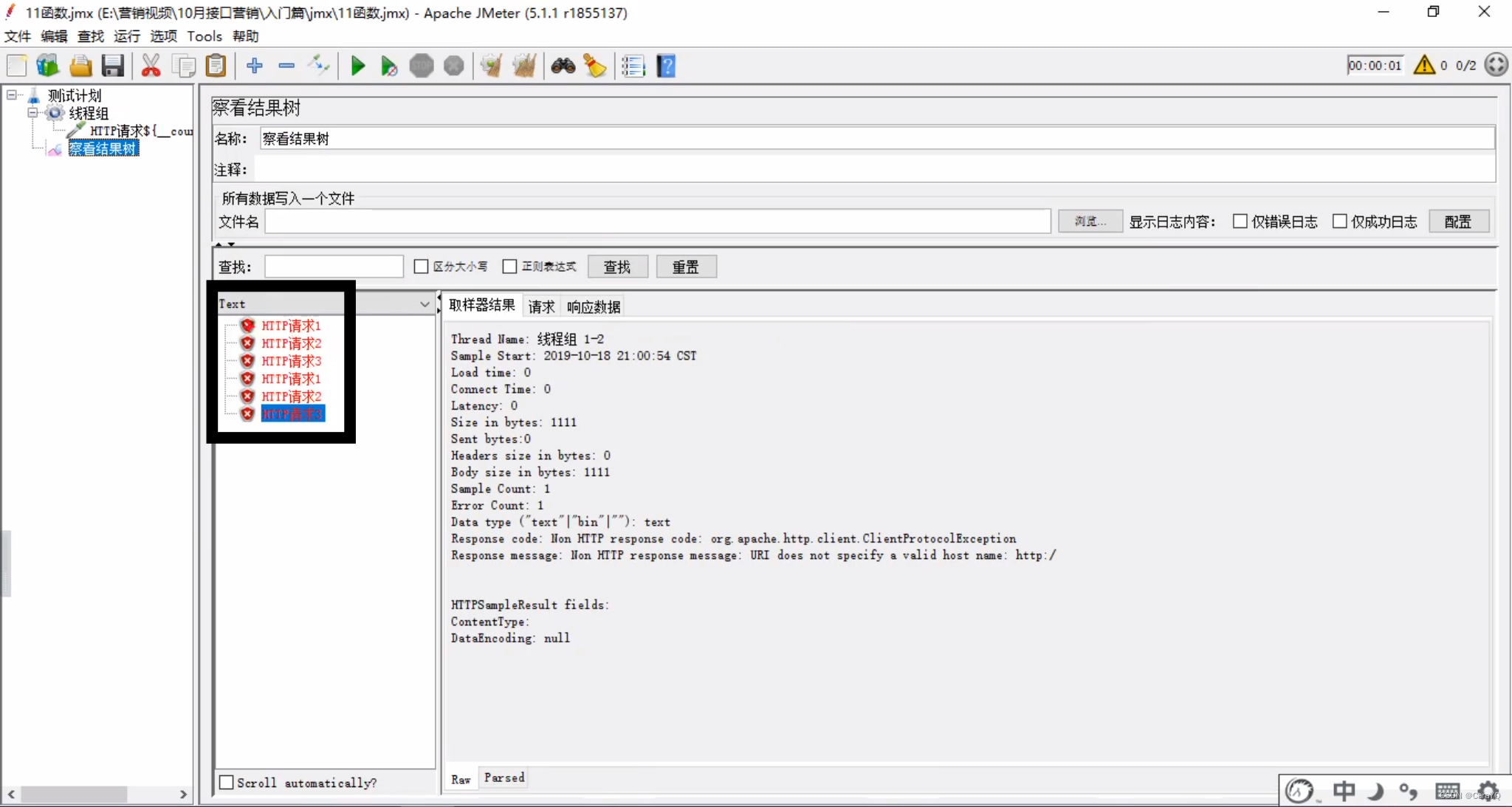
Task: Click in the 文件名 filename field
Action: point(658,222)
